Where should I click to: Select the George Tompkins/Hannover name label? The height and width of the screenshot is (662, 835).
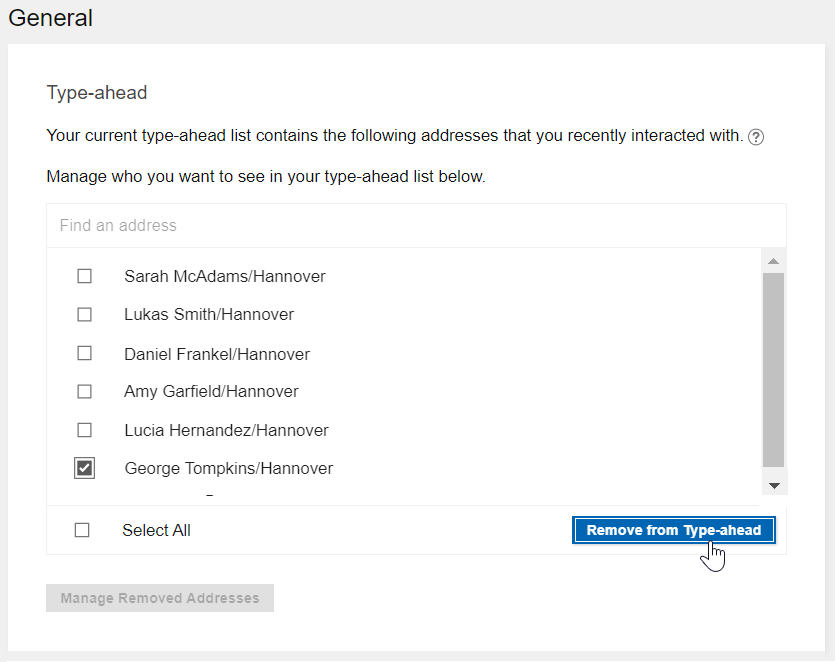pyautogui.click(x=228, y=468)
